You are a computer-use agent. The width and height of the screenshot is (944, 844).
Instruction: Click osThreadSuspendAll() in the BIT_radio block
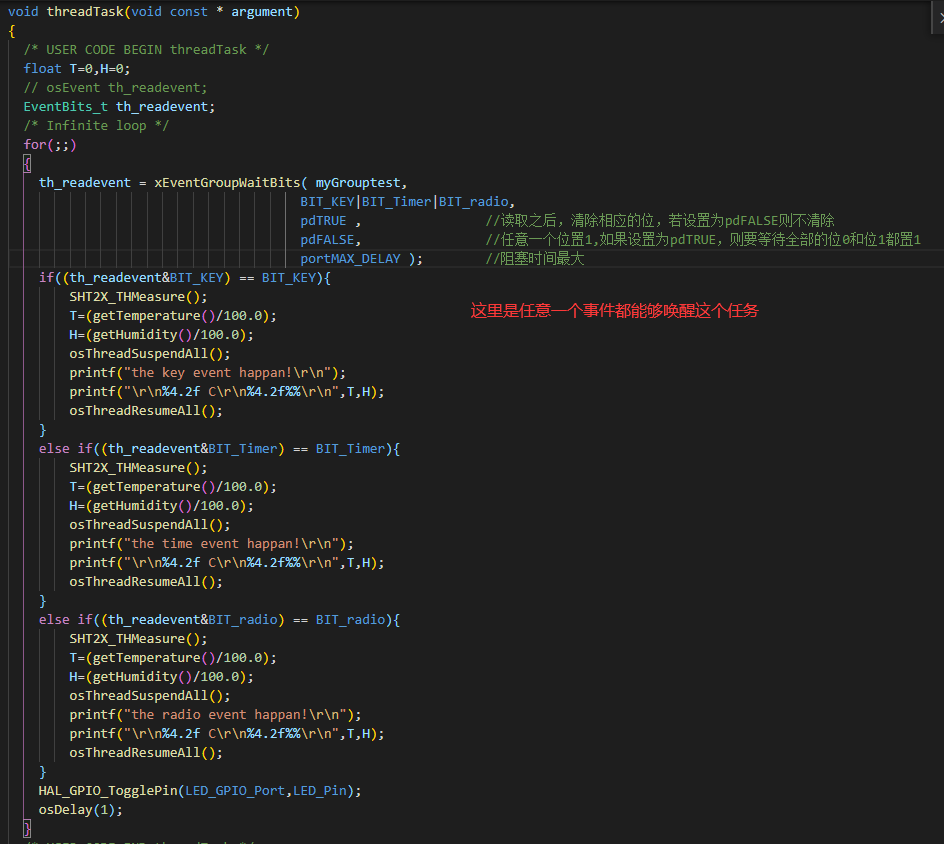[149, 696]
